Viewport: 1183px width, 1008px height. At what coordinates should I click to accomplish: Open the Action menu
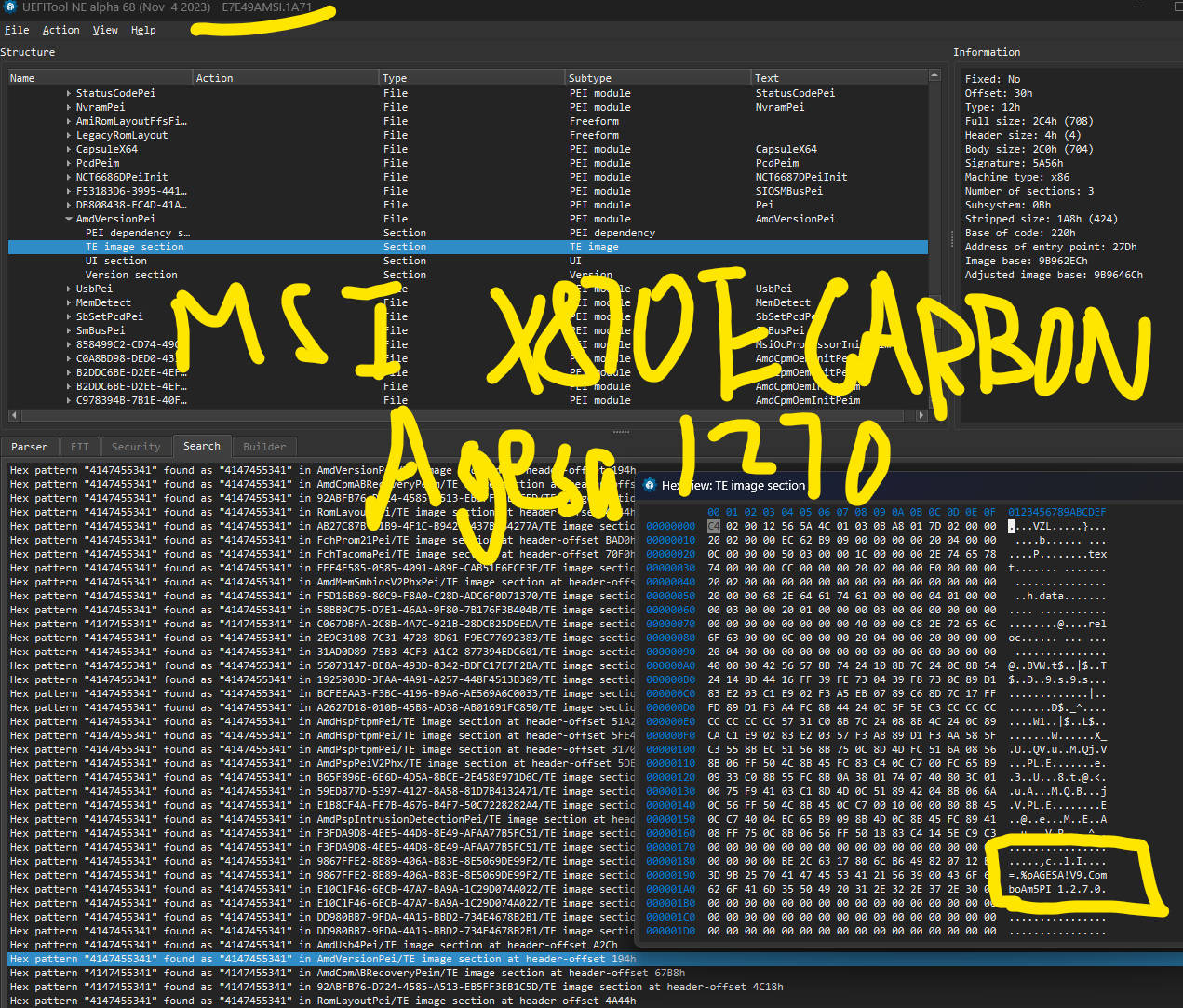point(60,30)
